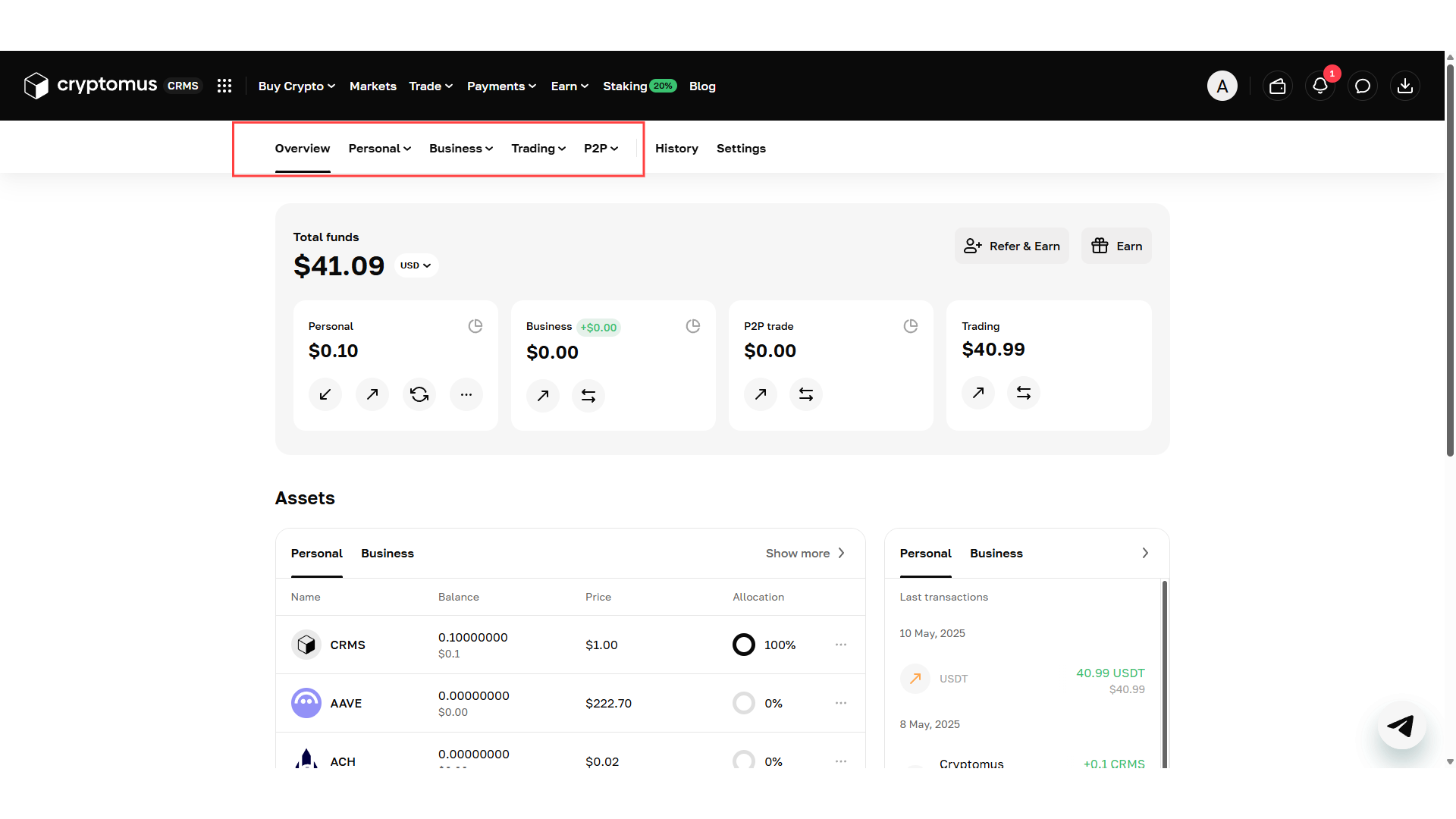
Task: Open AAVE row options menu
Action: click(841, 703)
